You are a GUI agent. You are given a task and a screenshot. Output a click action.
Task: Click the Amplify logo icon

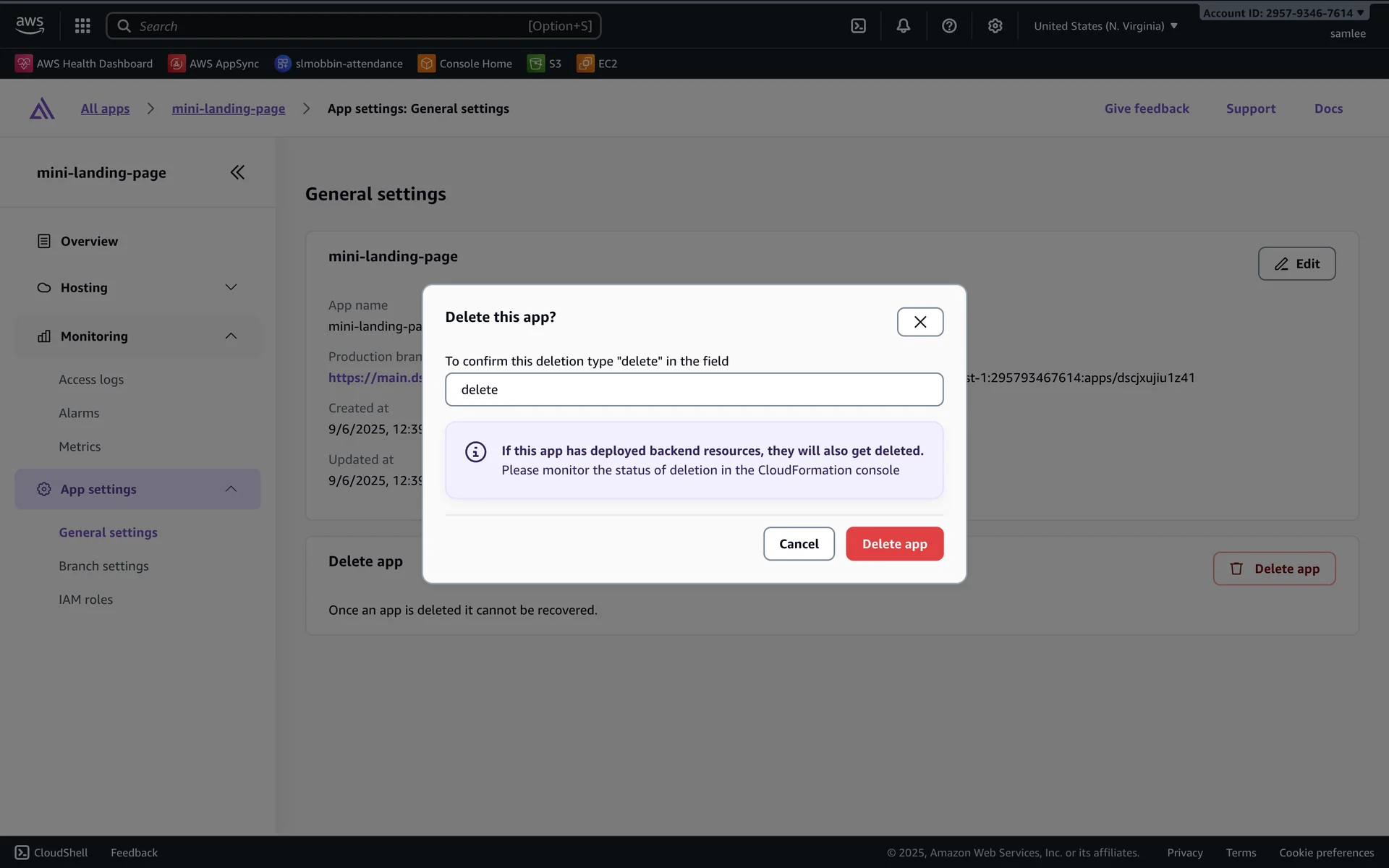[42, 109]
